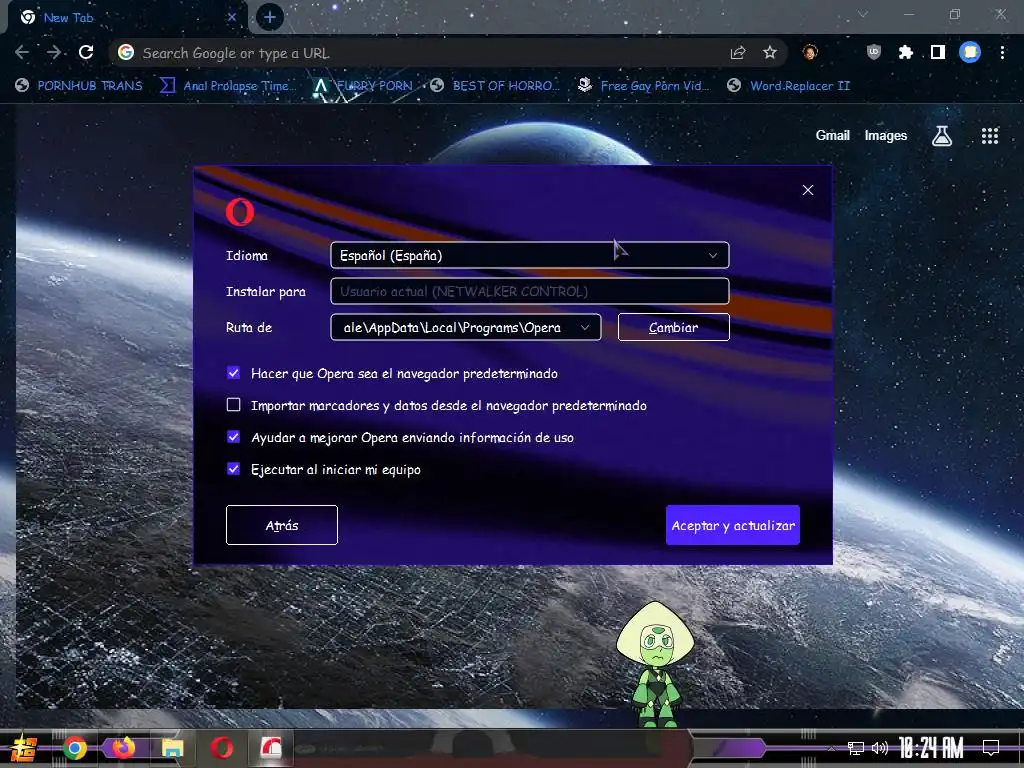Click Aceptar y actualizar button
Screen dimensions: 1024x768
(x=733, y=525)
